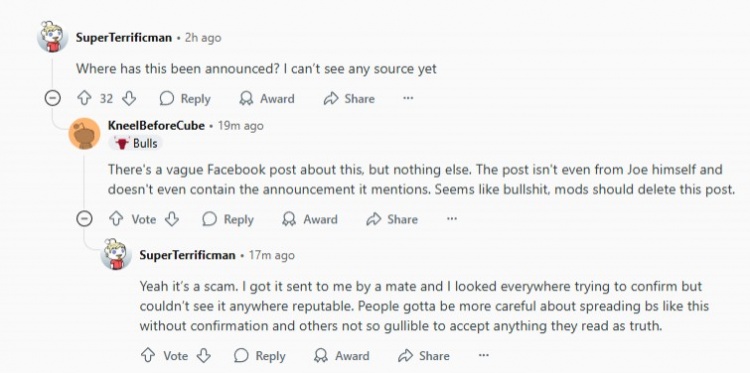Open KneelBeforeCube's user profile link

point(156,126)
